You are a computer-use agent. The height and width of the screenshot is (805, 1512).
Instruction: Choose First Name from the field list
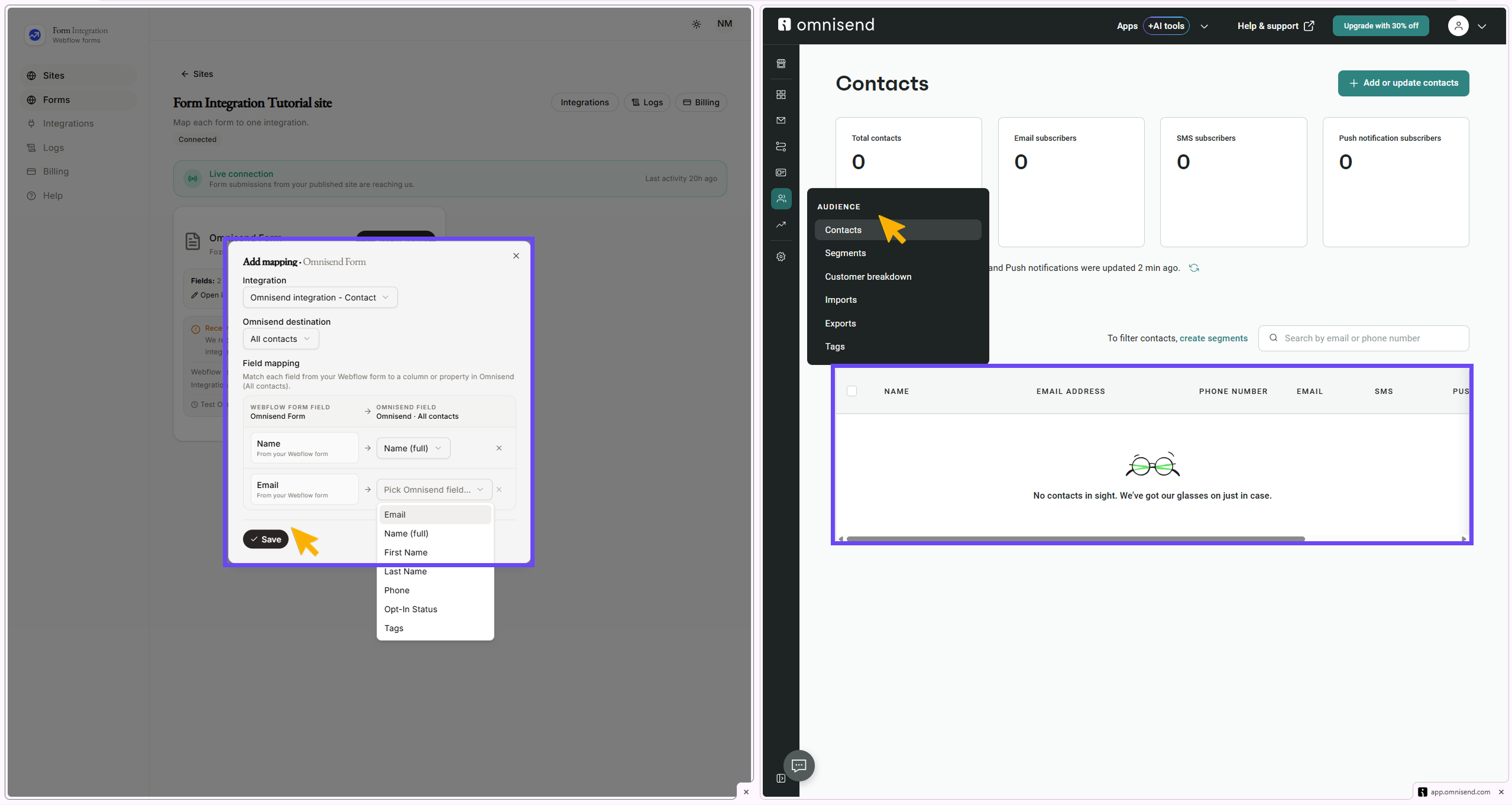435,552
